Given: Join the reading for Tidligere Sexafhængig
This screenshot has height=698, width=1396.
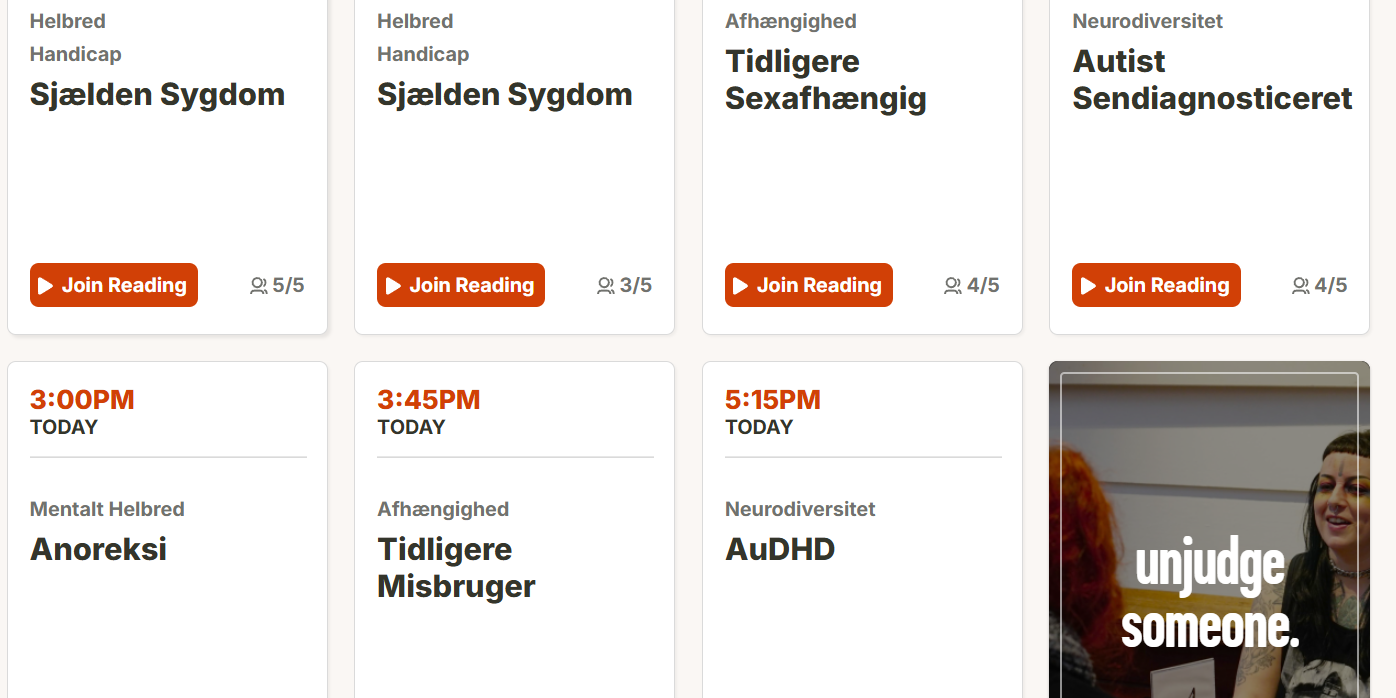Looking at the screenshot, I should [x=808, y=285].
